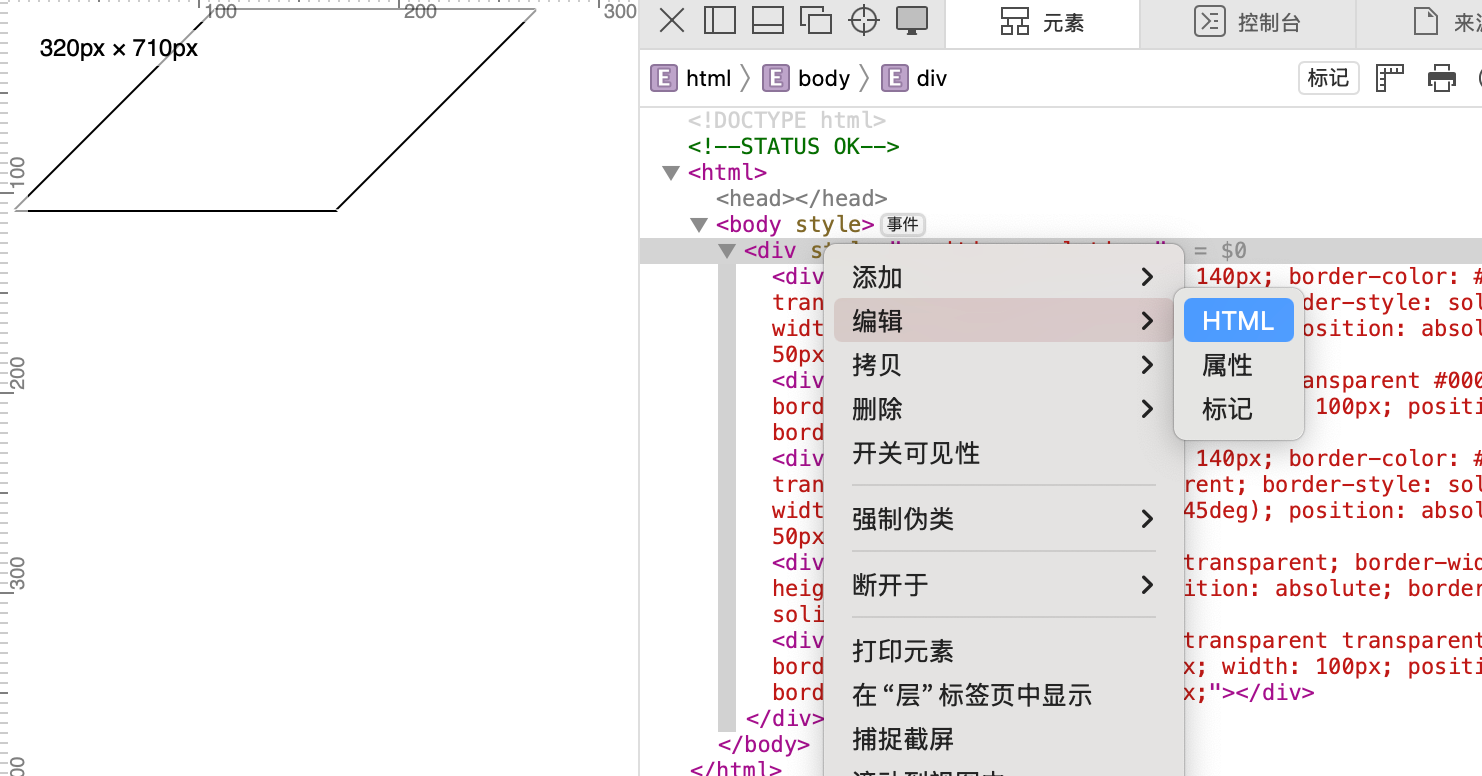Image resolution: width=1482 pixels, height=776 pixels.
Task: Collapse the html node triangle
Action: point(671,173)
